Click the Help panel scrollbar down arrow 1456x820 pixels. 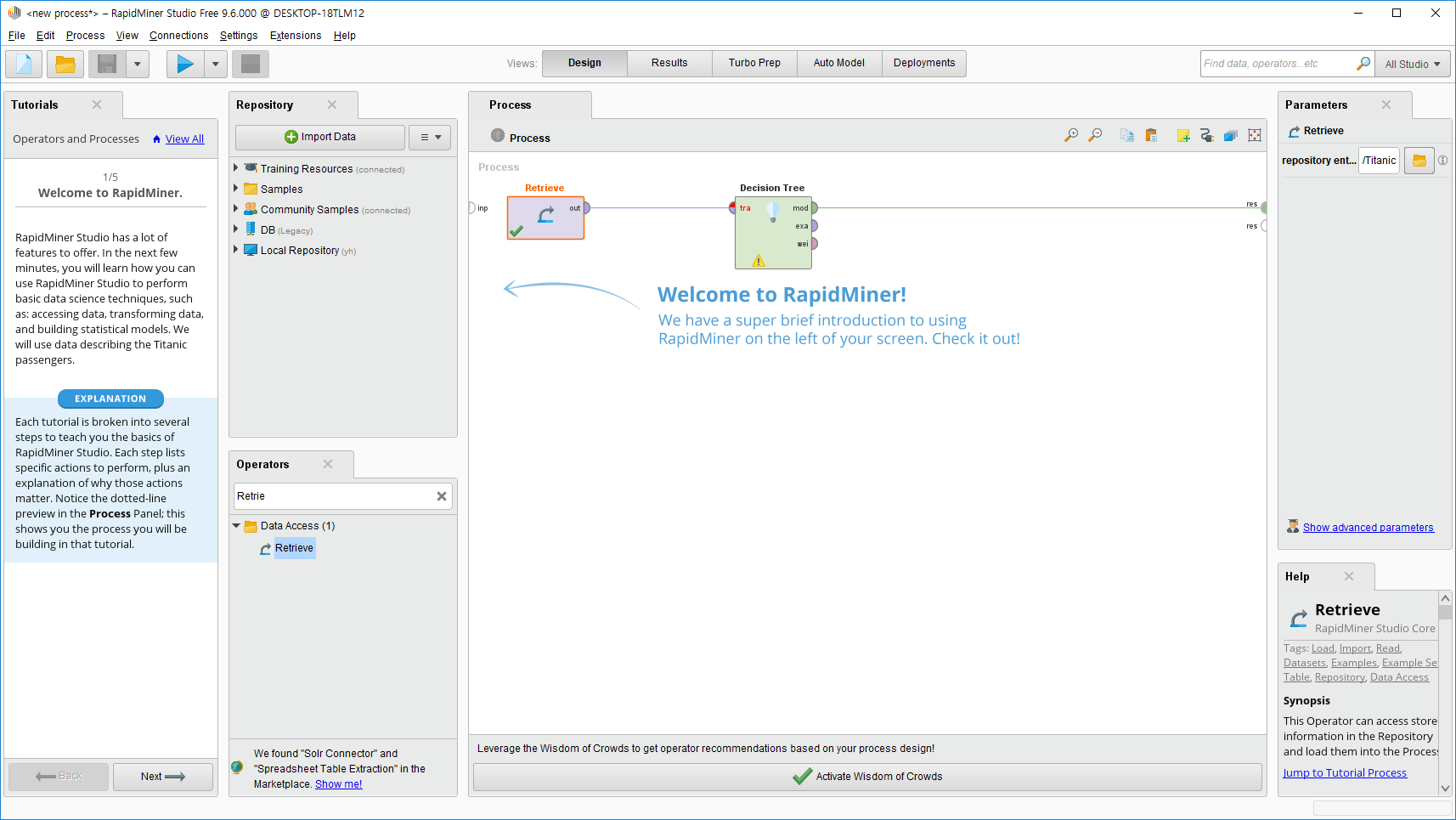click(x=1445, y=789)
